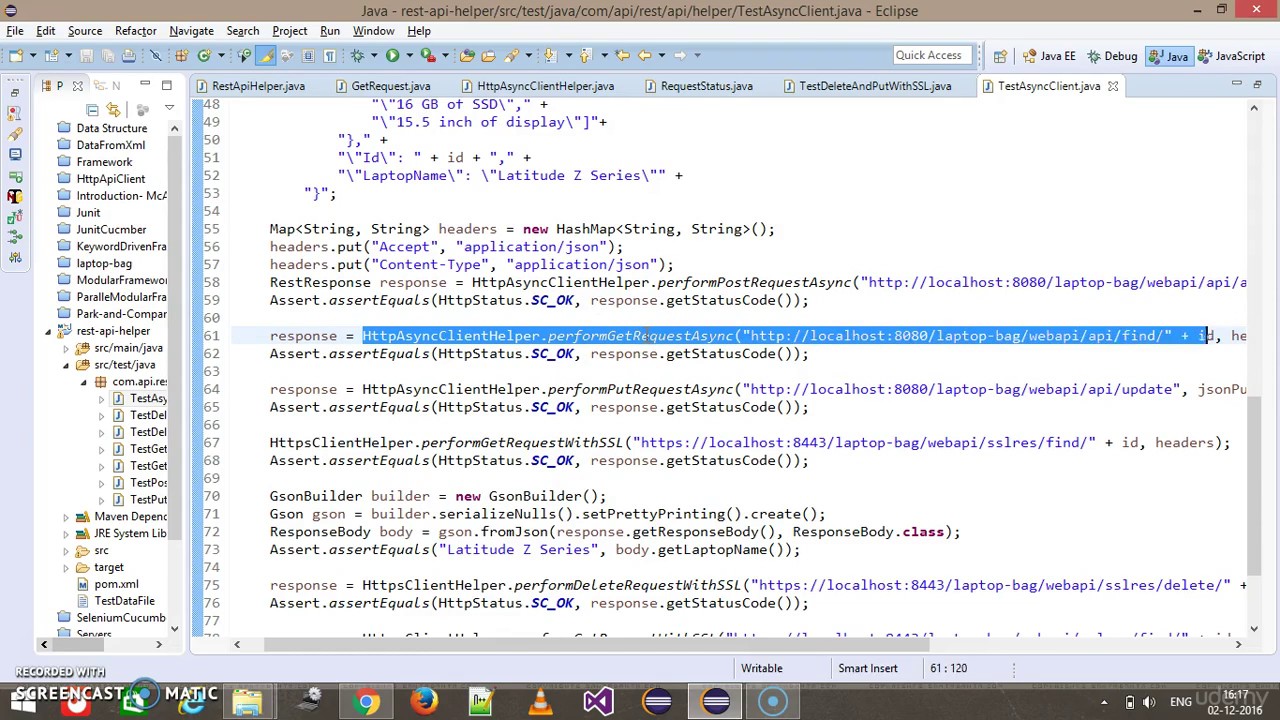Open Firefox from the taskbar

tap(425, 702)
